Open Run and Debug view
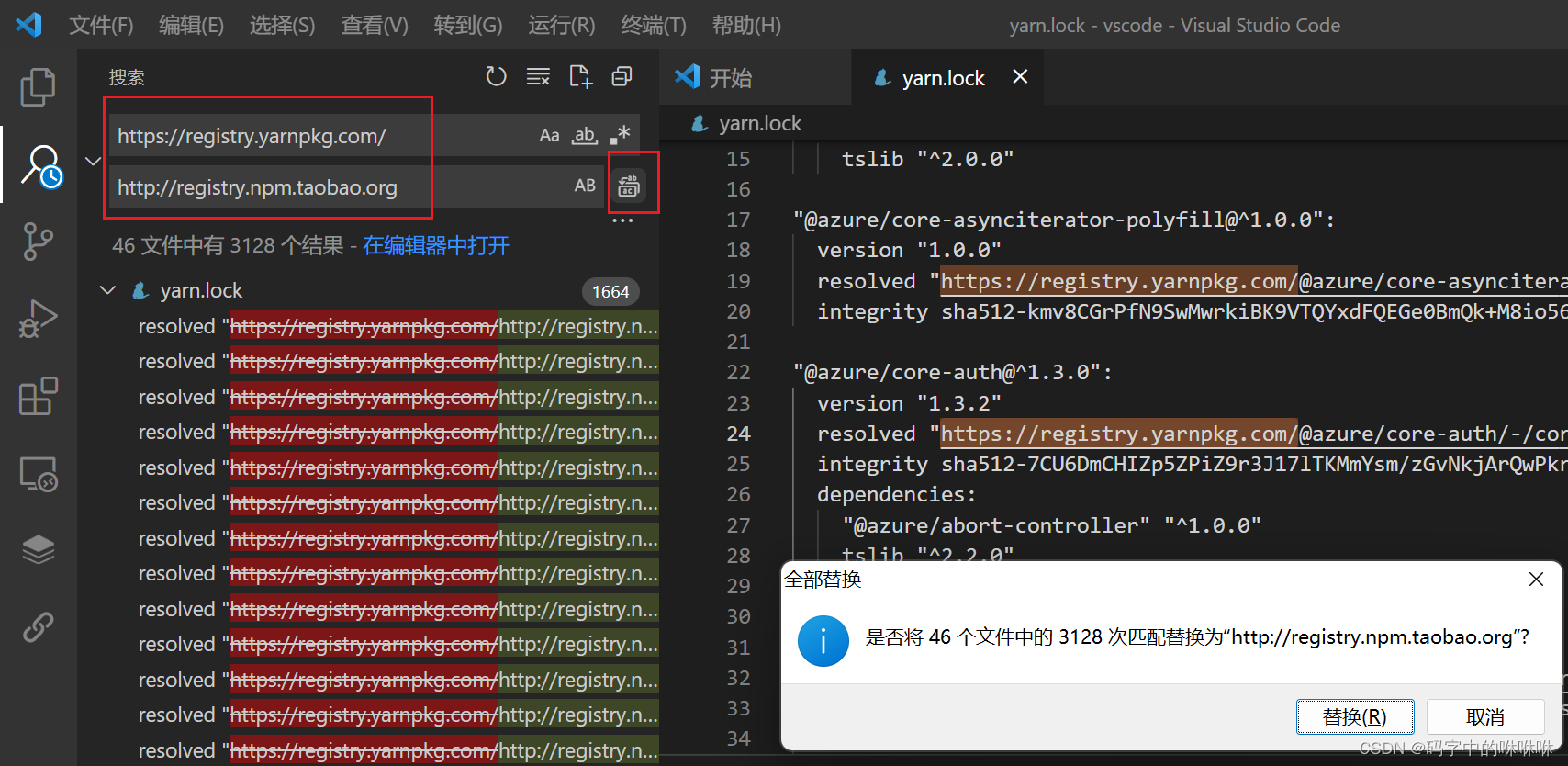Viewport: 1568px width, 766px height. point(38,319)
